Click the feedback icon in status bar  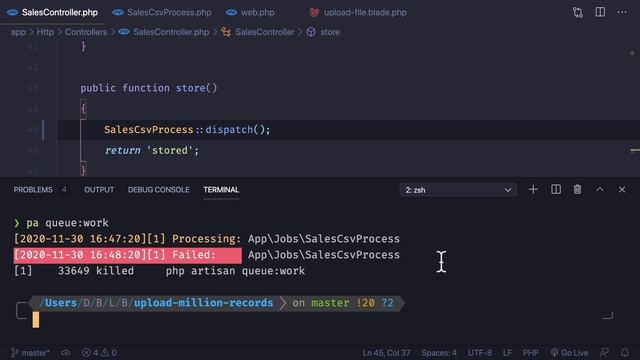tap(604, 353)
